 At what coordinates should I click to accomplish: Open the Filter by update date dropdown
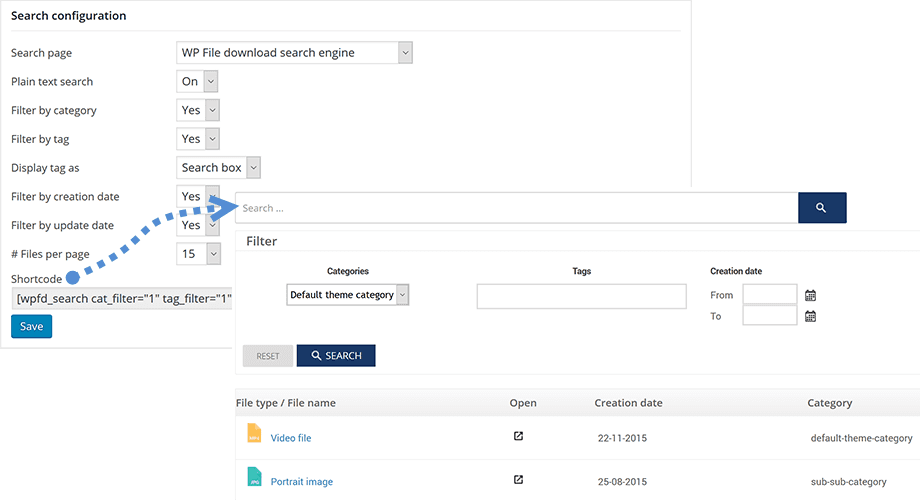click(198, 225)
